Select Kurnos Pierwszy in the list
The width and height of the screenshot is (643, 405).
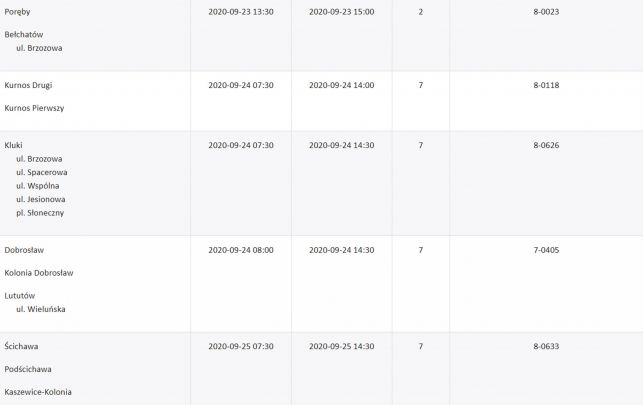pyautogui.click(x=33, y=108)
